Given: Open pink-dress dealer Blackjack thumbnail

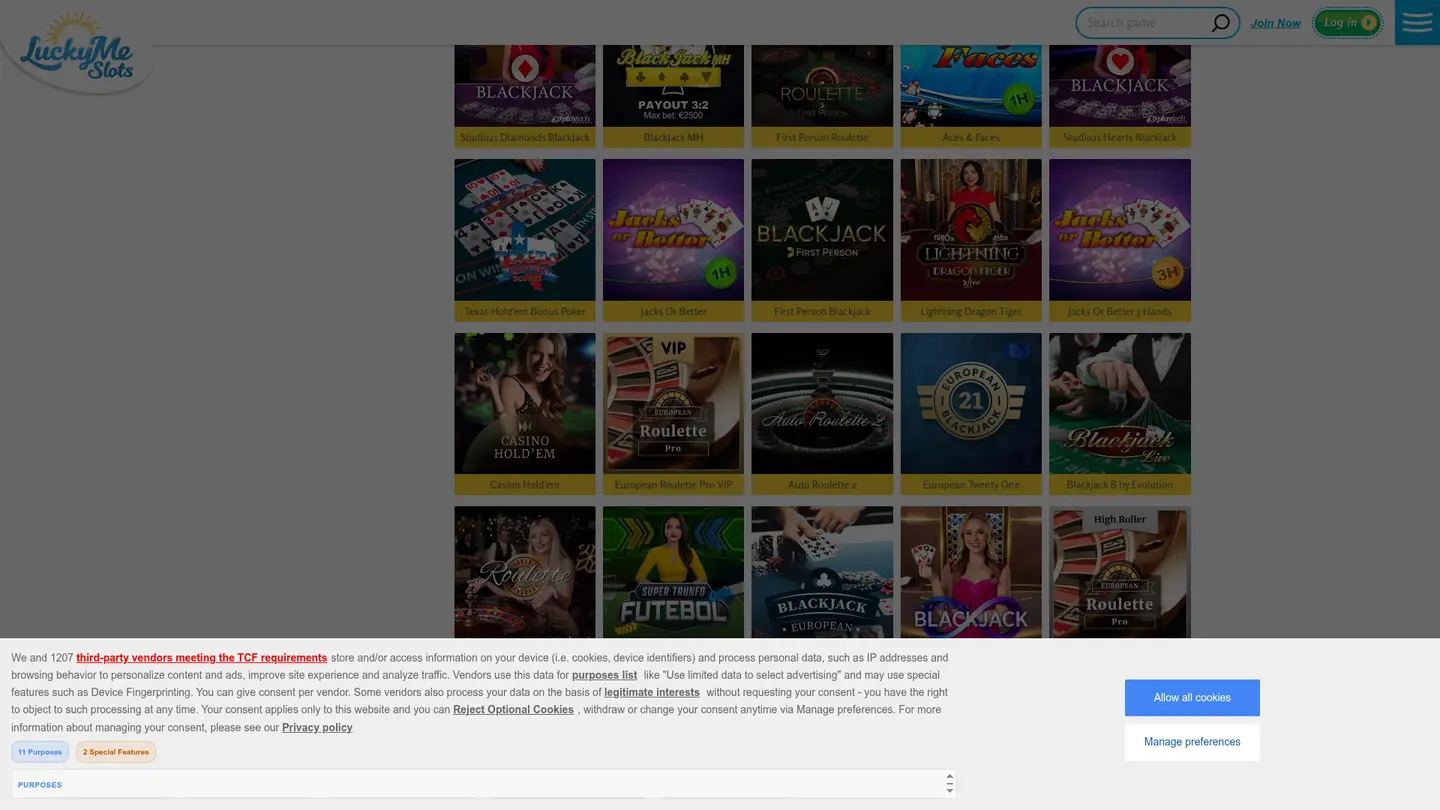Looking at the screenshot, I should (x=971, y=572).
